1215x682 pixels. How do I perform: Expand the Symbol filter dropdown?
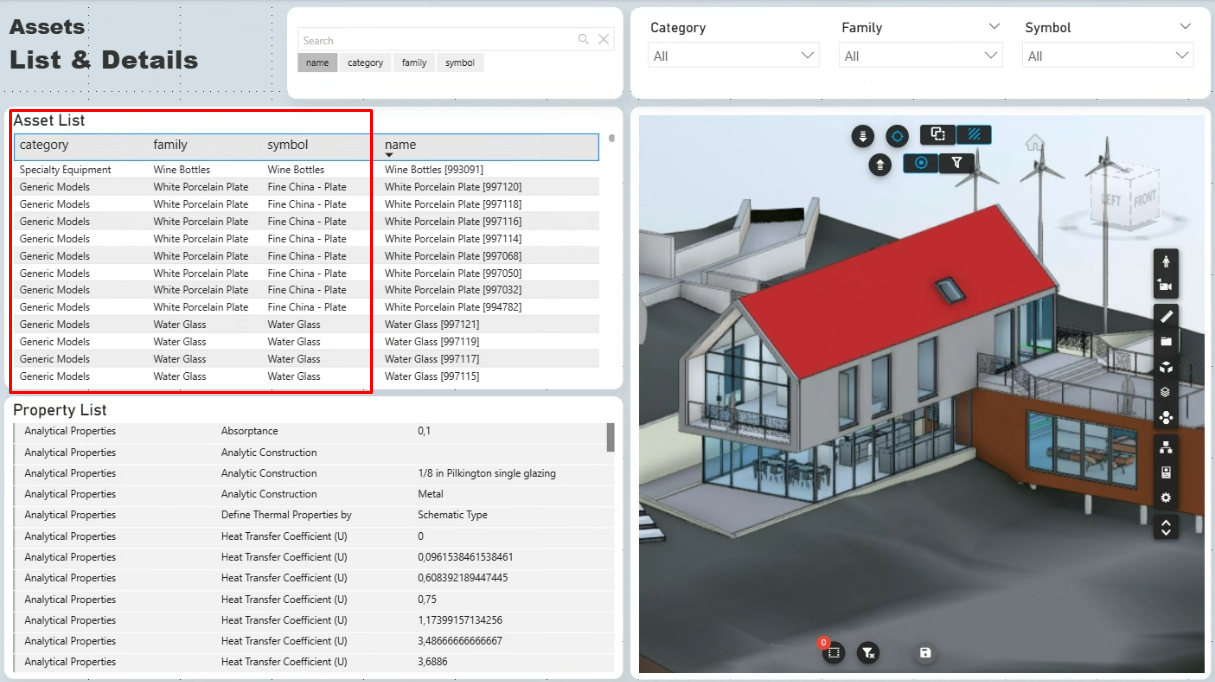1108,56
